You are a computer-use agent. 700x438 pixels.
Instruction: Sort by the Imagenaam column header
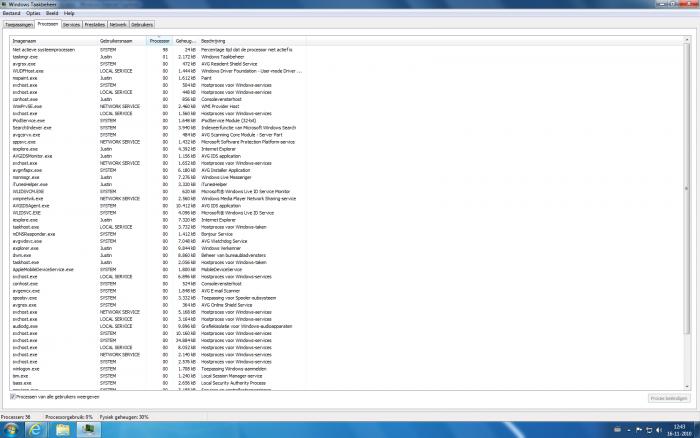coord(54,41)
